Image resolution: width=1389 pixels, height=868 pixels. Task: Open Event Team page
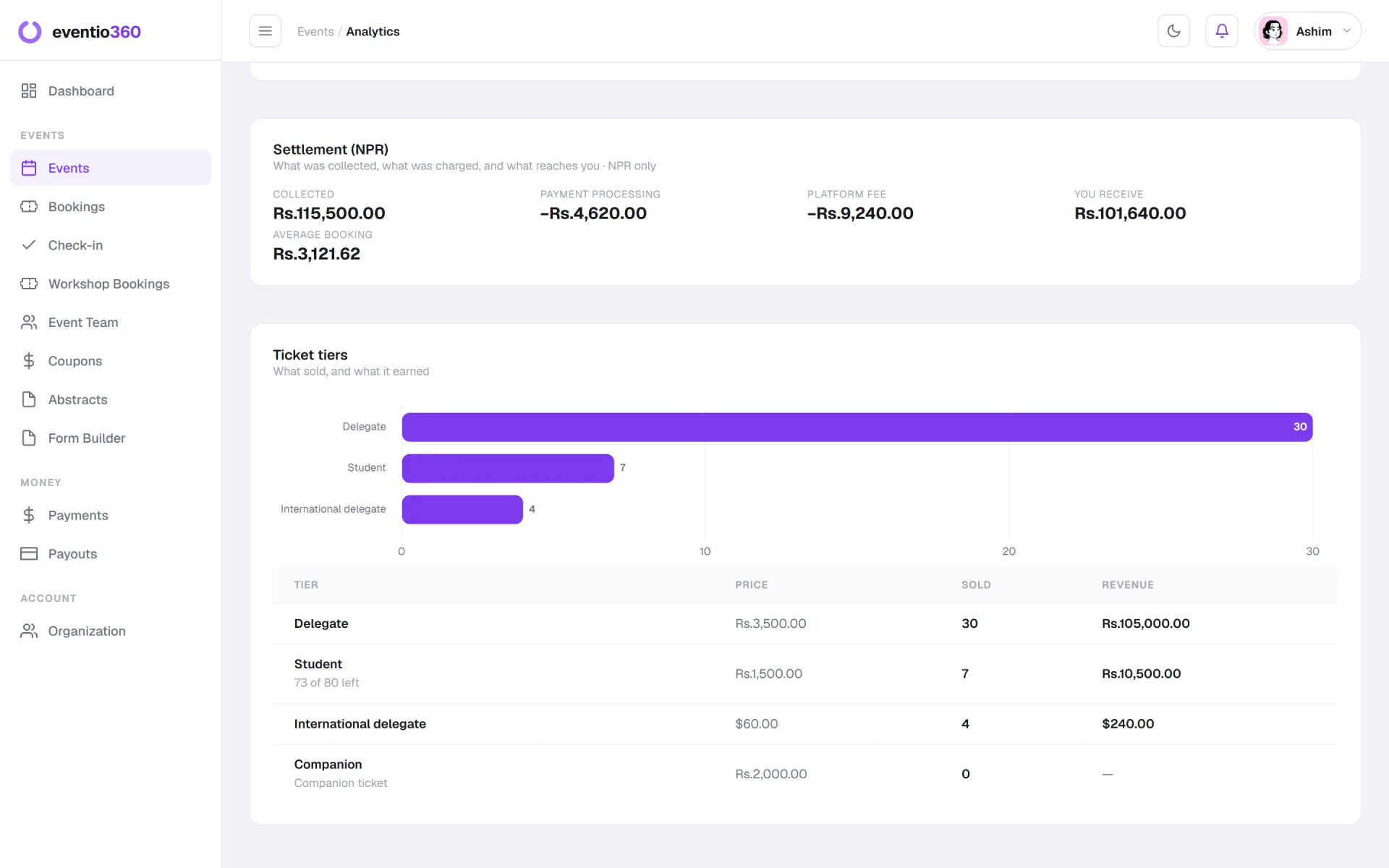pos(111,323)
